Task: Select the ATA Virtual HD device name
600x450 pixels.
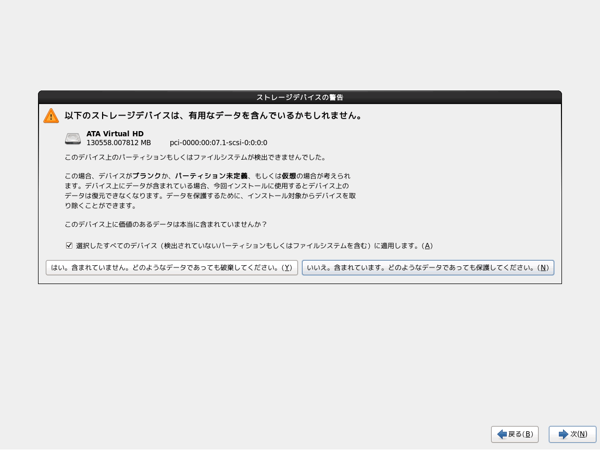Action: pos(115,134)
